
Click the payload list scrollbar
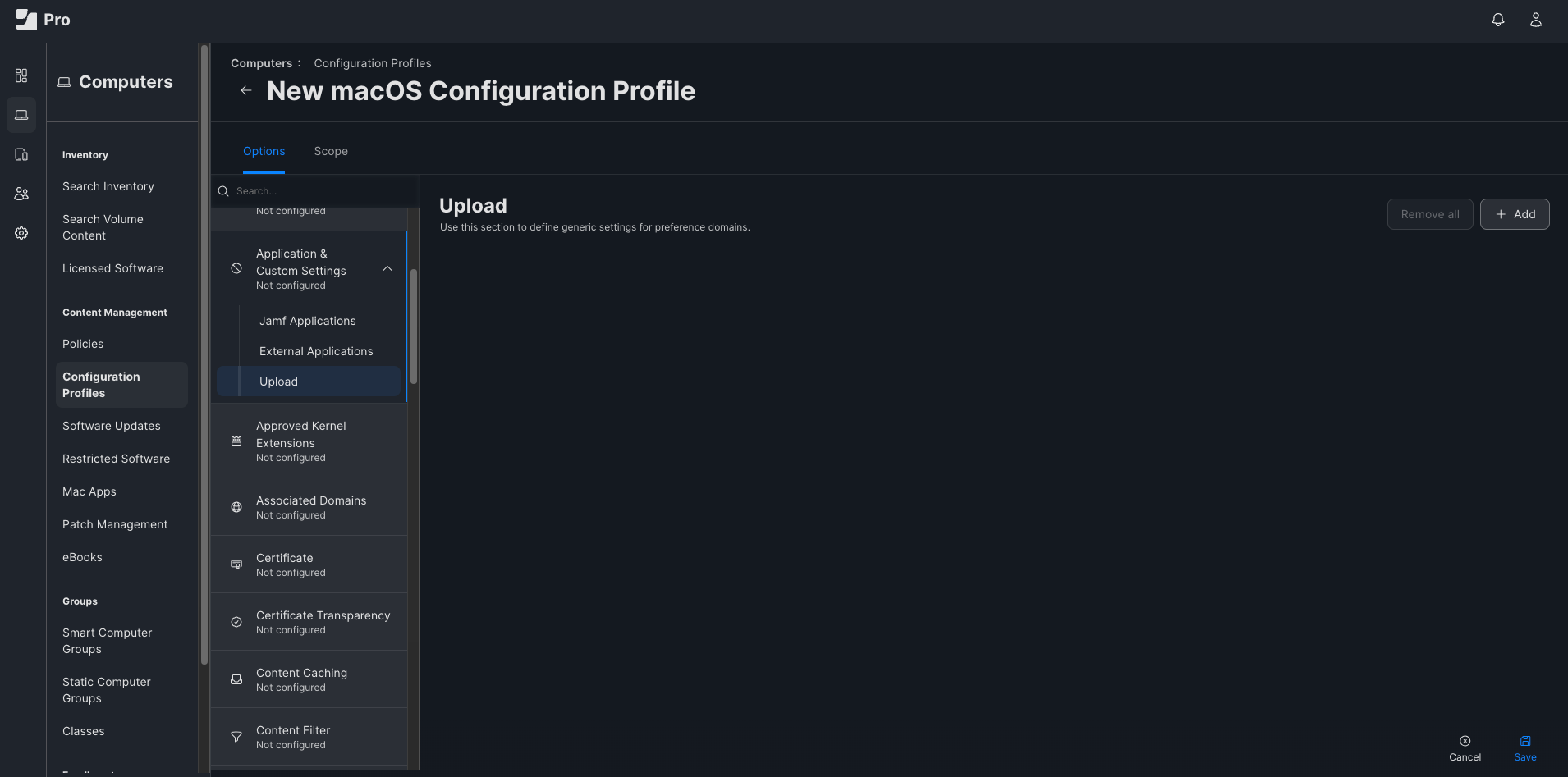click(414, 327)
